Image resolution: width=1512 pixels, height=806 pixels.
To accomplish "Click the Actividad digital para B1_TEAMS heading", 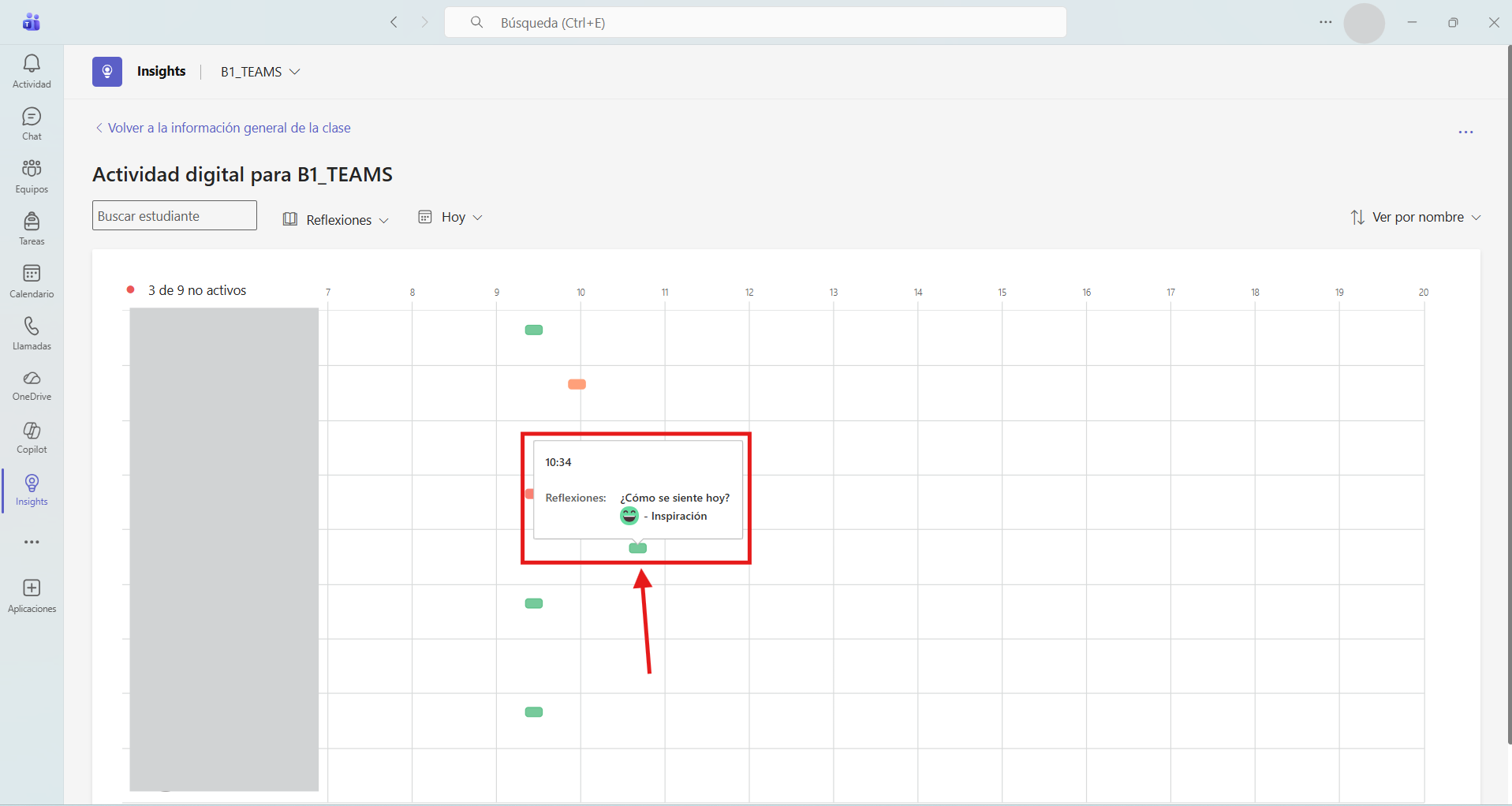I will (242, 174).
